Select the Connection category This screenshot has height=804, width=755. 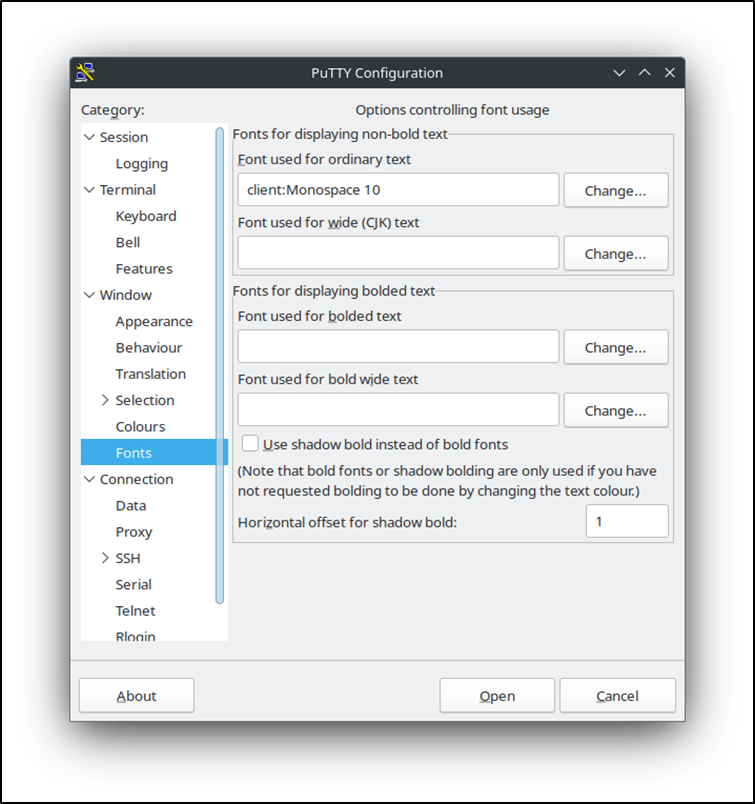coord(136,479)
